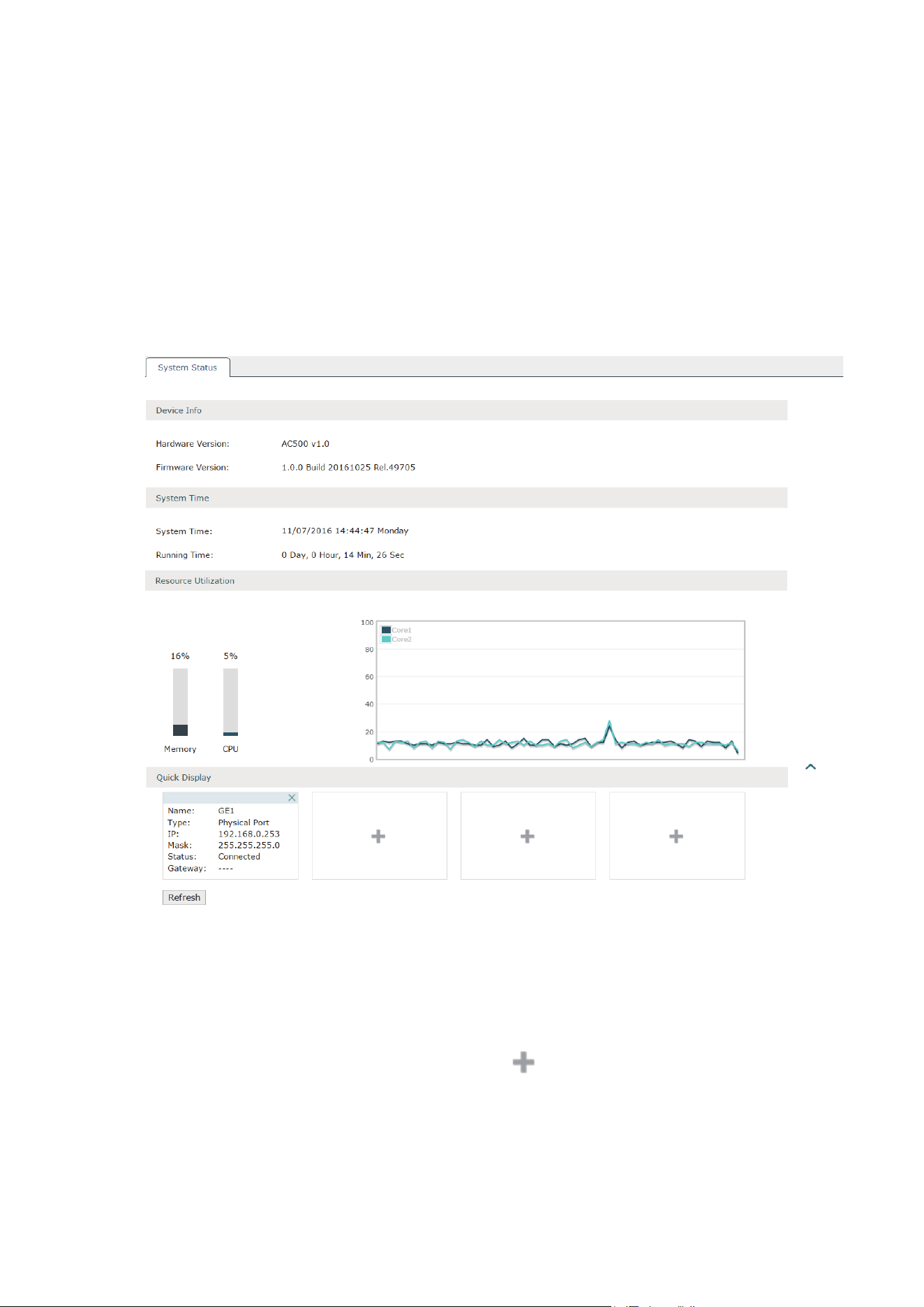Click the CPU utilization peak on the chart
The image size is (924, 1307).
pyautogui.click(x=609, y=723)
